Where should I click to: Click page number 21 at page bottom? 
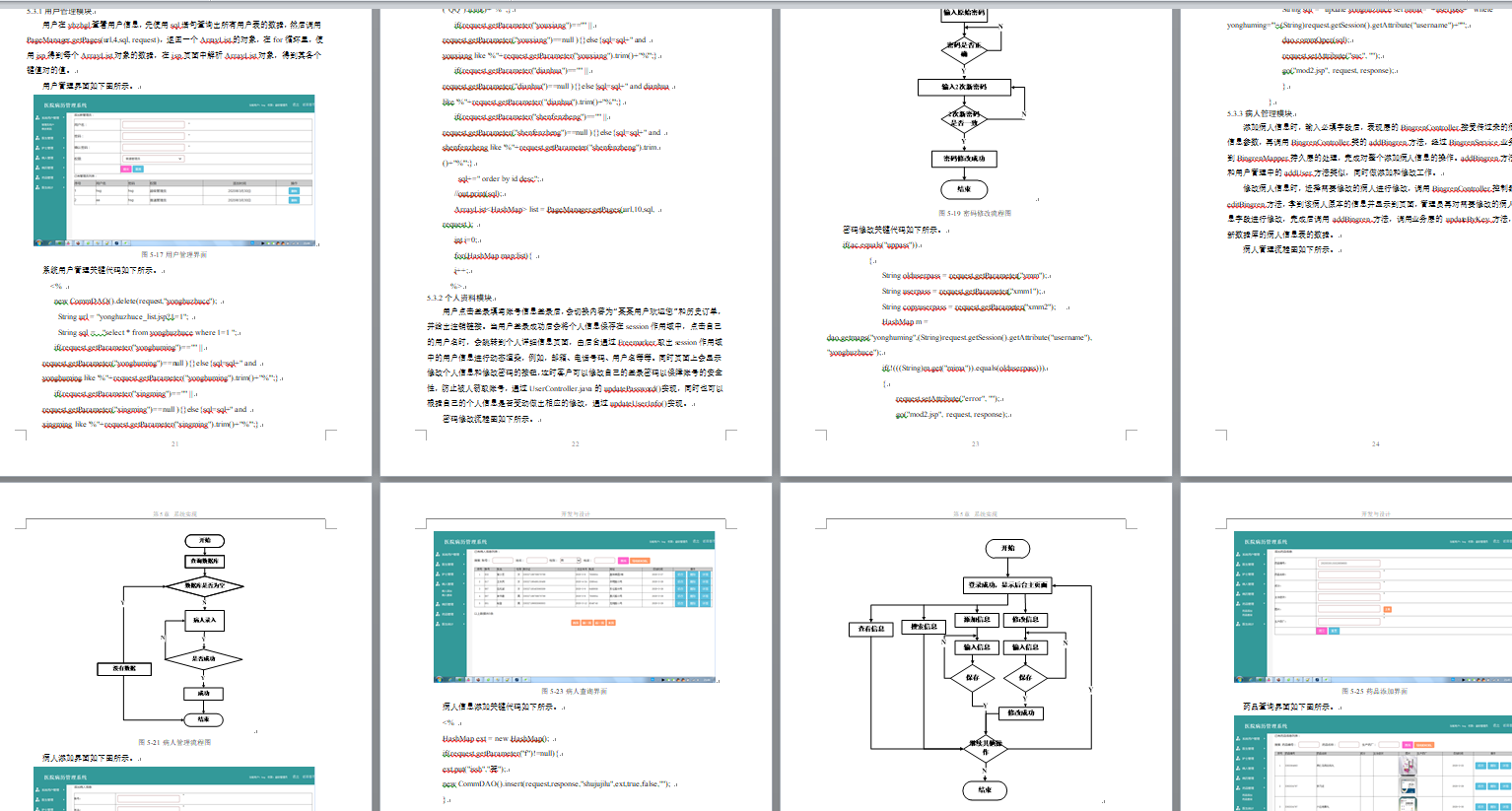[174, 444]
